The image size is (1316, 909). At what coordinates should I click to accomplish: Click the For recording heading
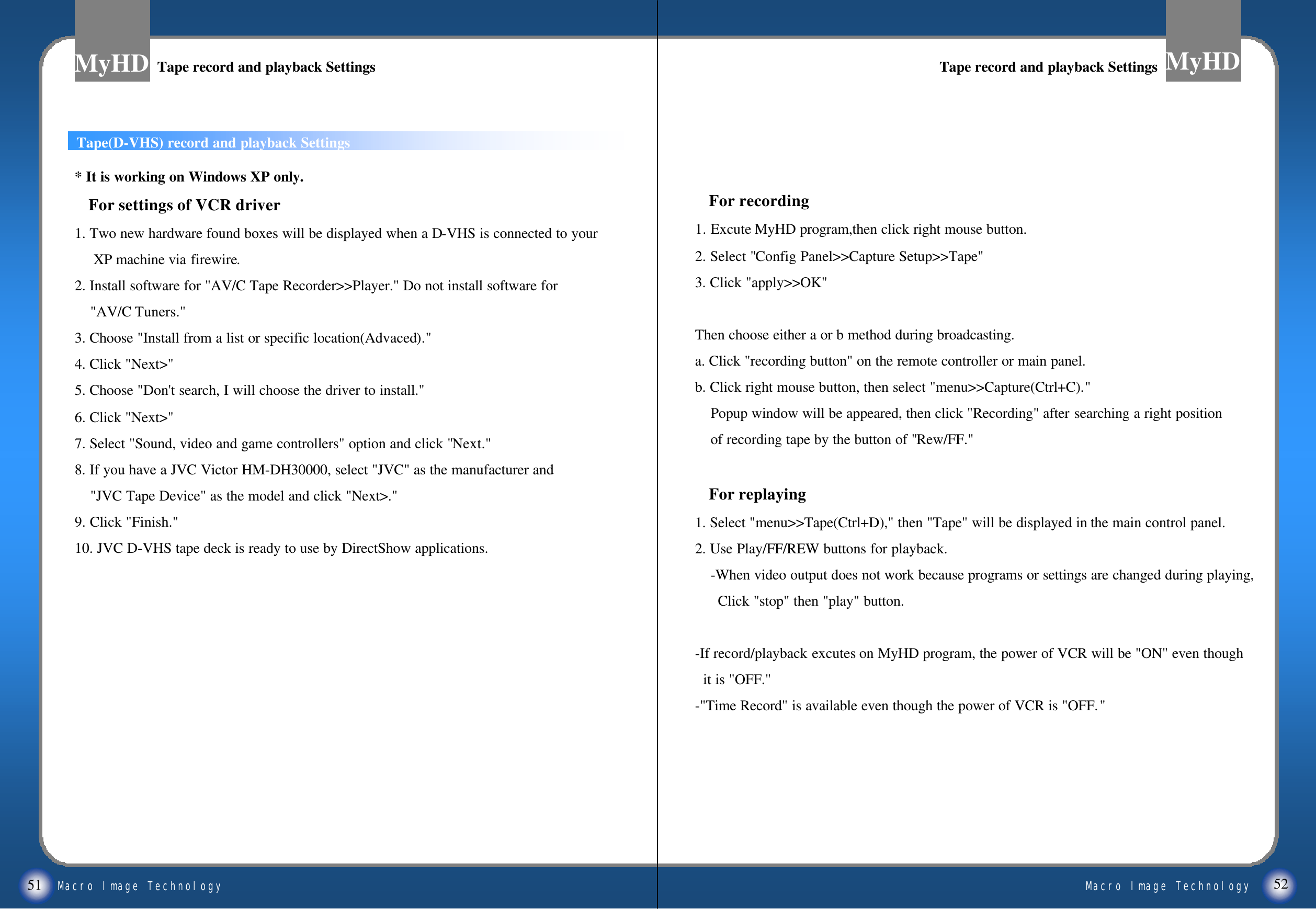[x=758, y=201]
